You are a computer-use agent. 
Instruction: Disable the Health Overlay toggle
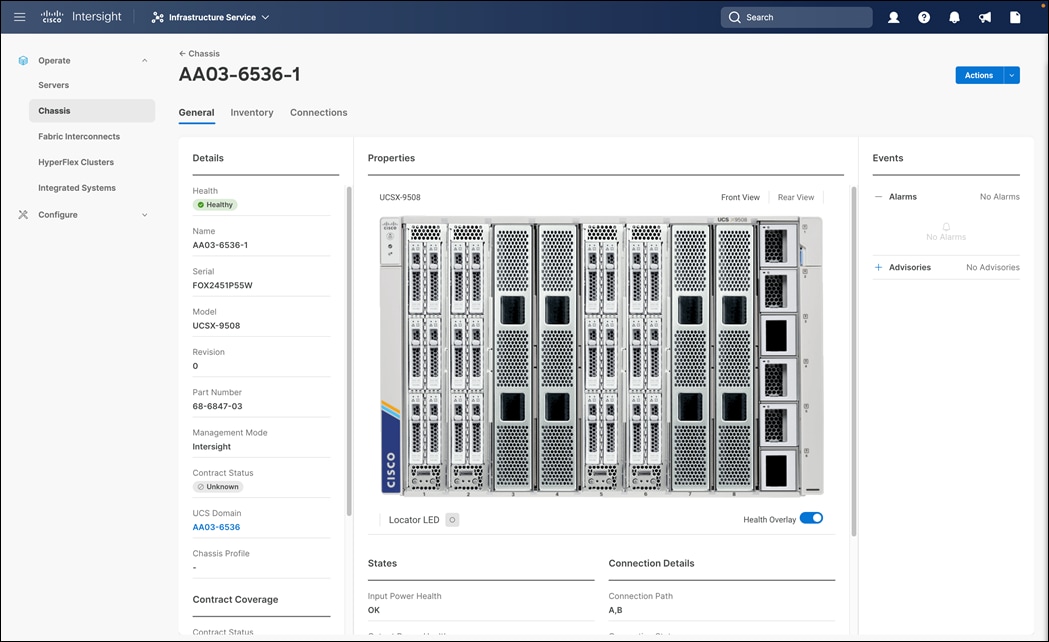pyautogui.click(x=811, y=518)
